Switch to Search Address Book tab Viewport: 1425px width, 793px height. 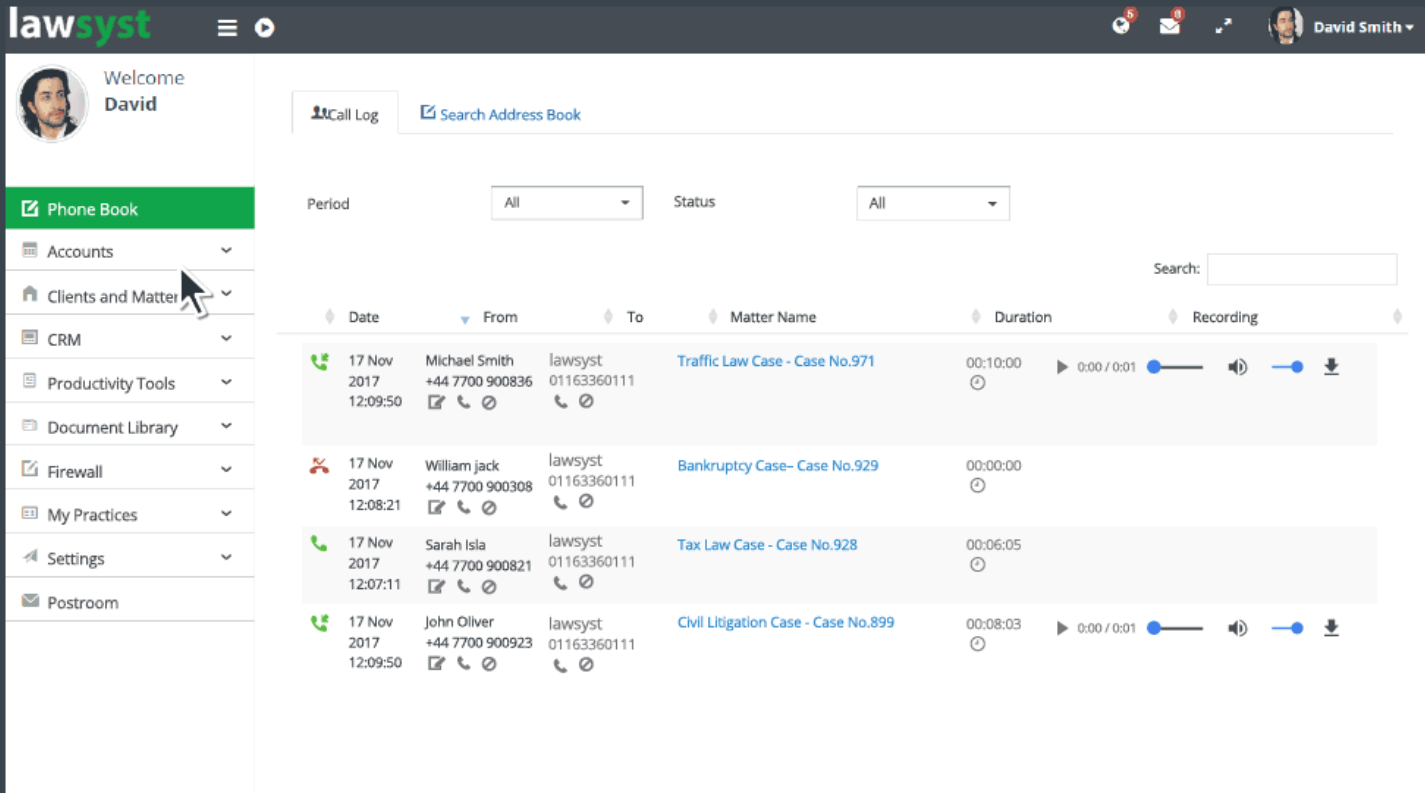coord(500,114)
